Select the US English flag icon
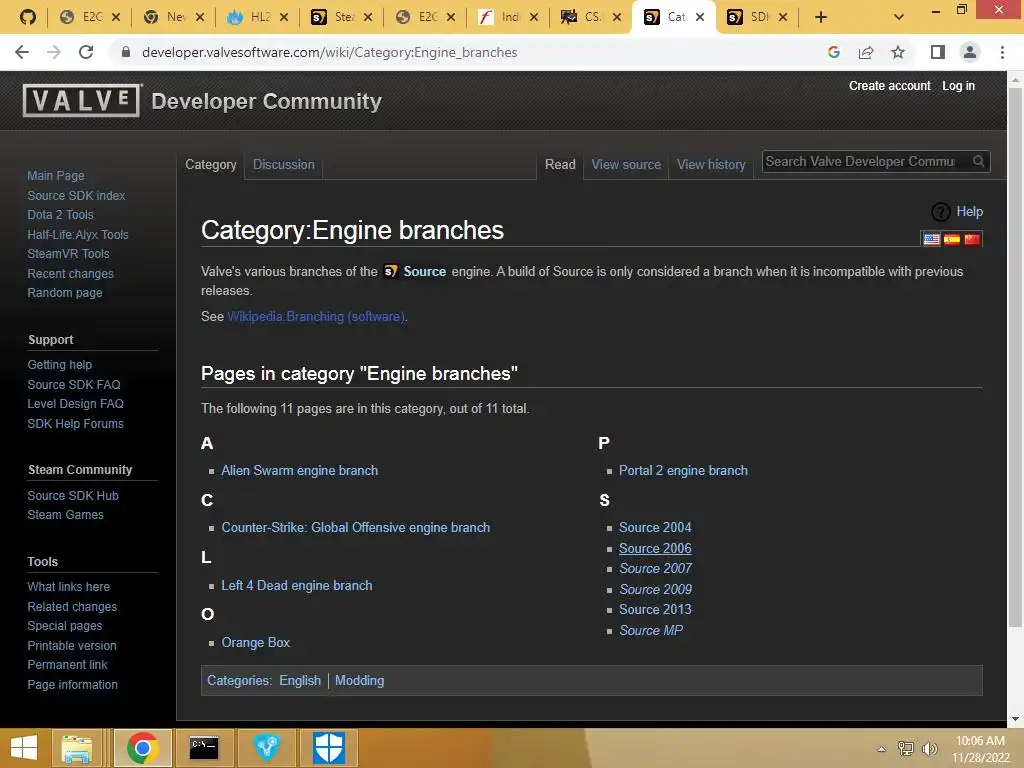This screenshot has height=768, width=1024. (932, 239)
